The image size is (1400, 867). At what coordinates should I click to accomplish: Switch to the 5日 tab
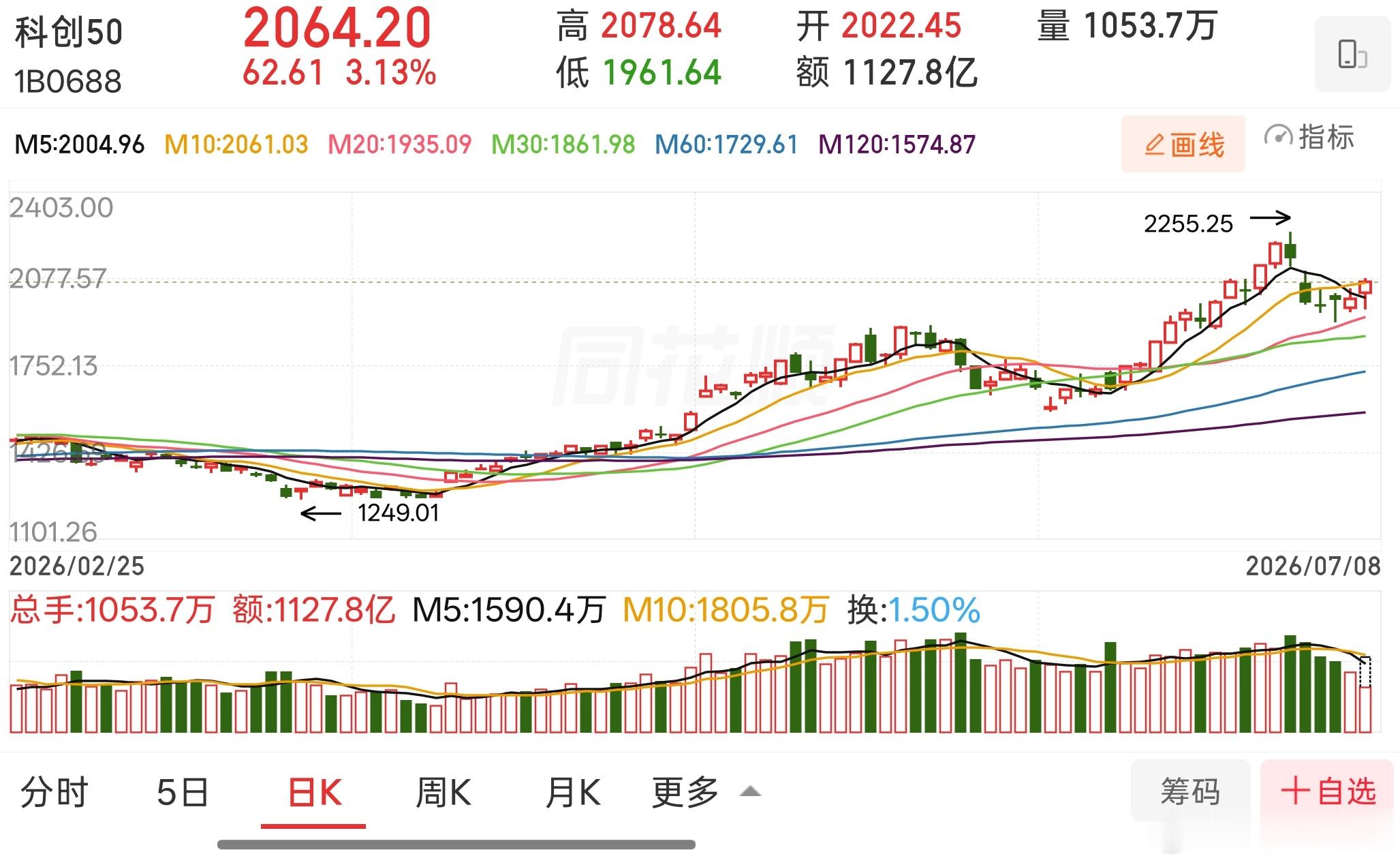click(183, 793)
